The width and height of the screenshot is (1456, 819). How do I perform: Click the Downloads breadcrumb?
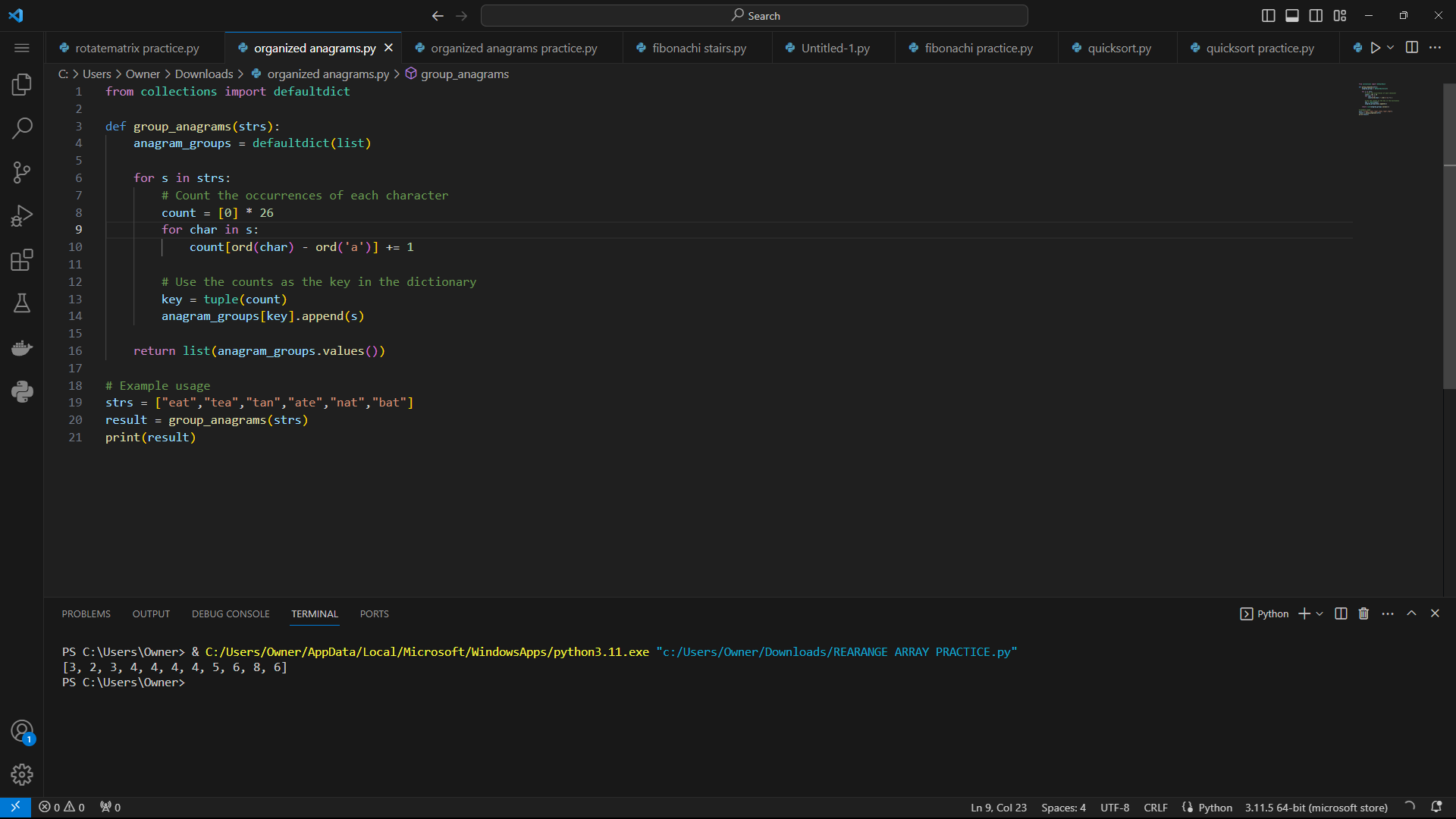(x=204, y=74)
